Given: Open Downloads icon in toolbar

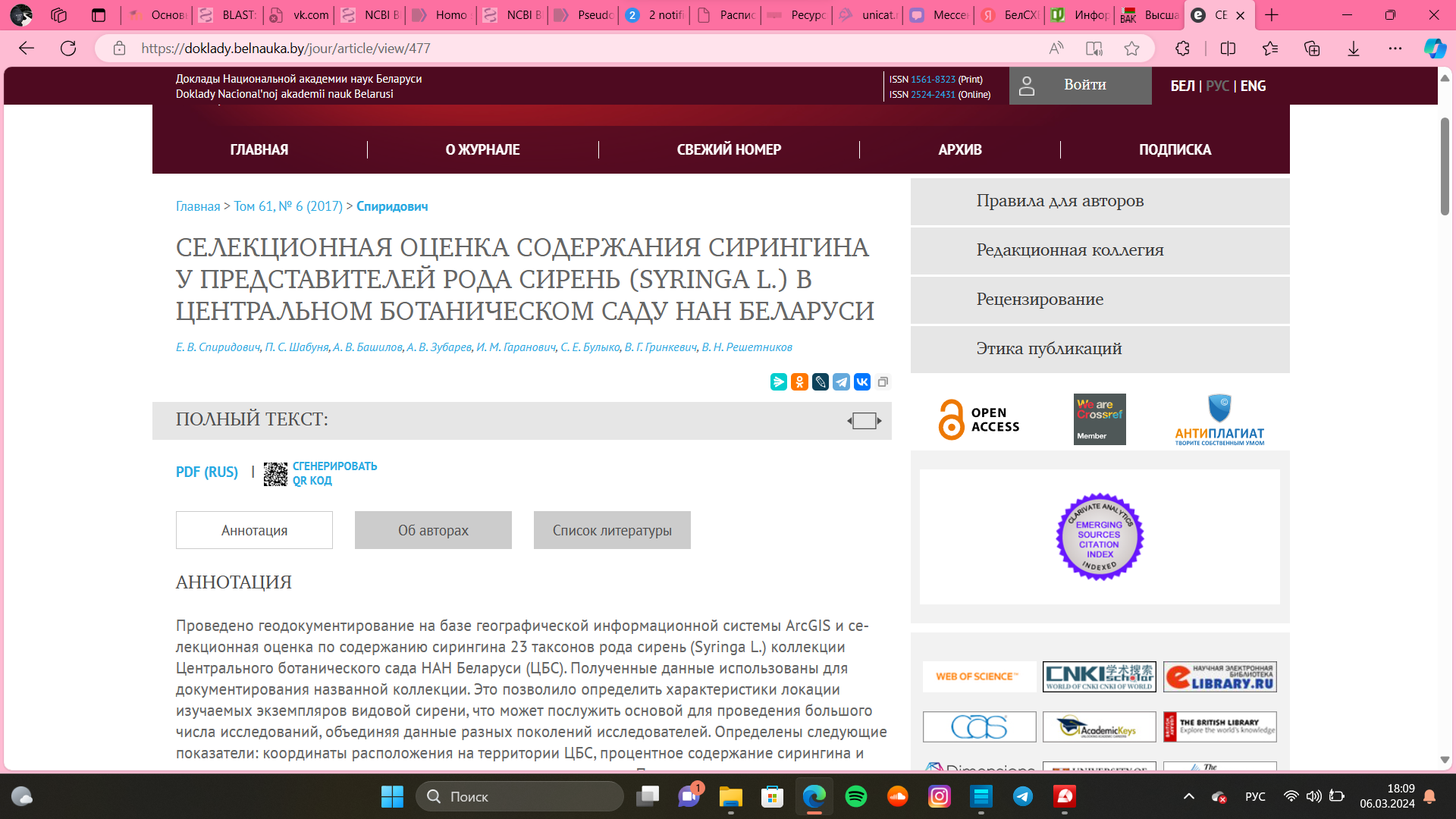Looking at the screenshot, I should click(x=1354, y=49).
